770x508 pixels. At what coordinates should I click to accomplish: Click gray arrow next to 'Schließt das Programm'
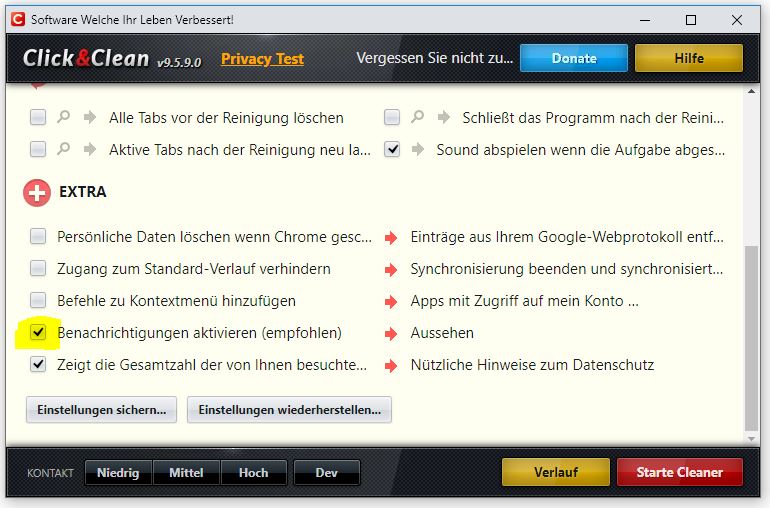point(444,117)
